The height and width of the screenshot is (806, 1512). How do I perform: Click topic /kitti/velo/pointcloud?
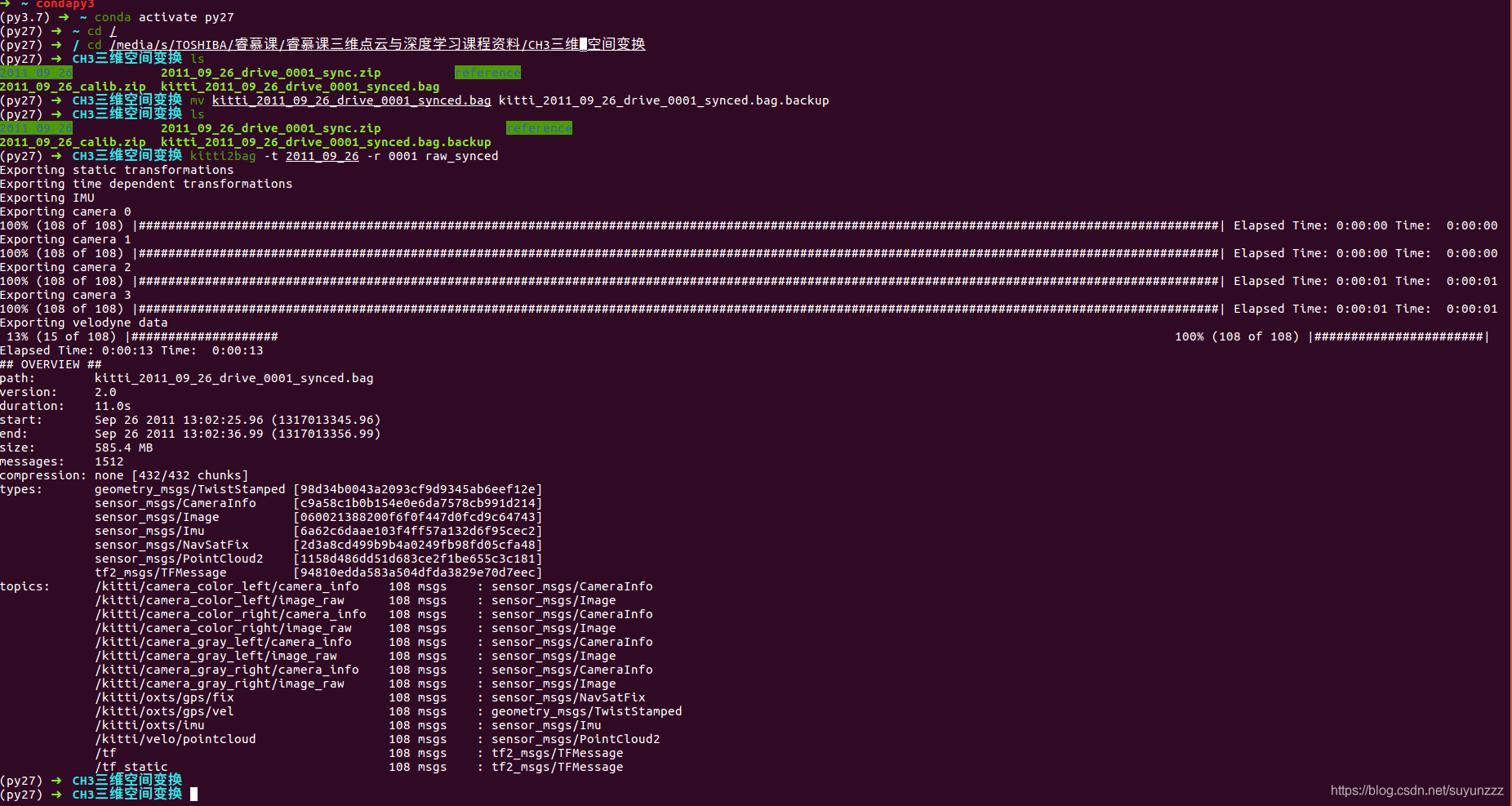point(176,739)
